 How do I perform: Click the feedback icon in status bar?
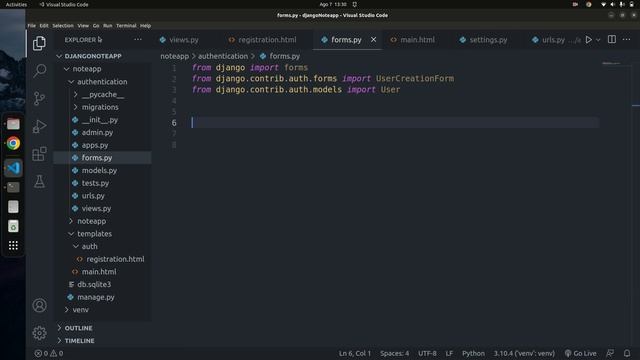pyautogui.click(x=610, y=353)
